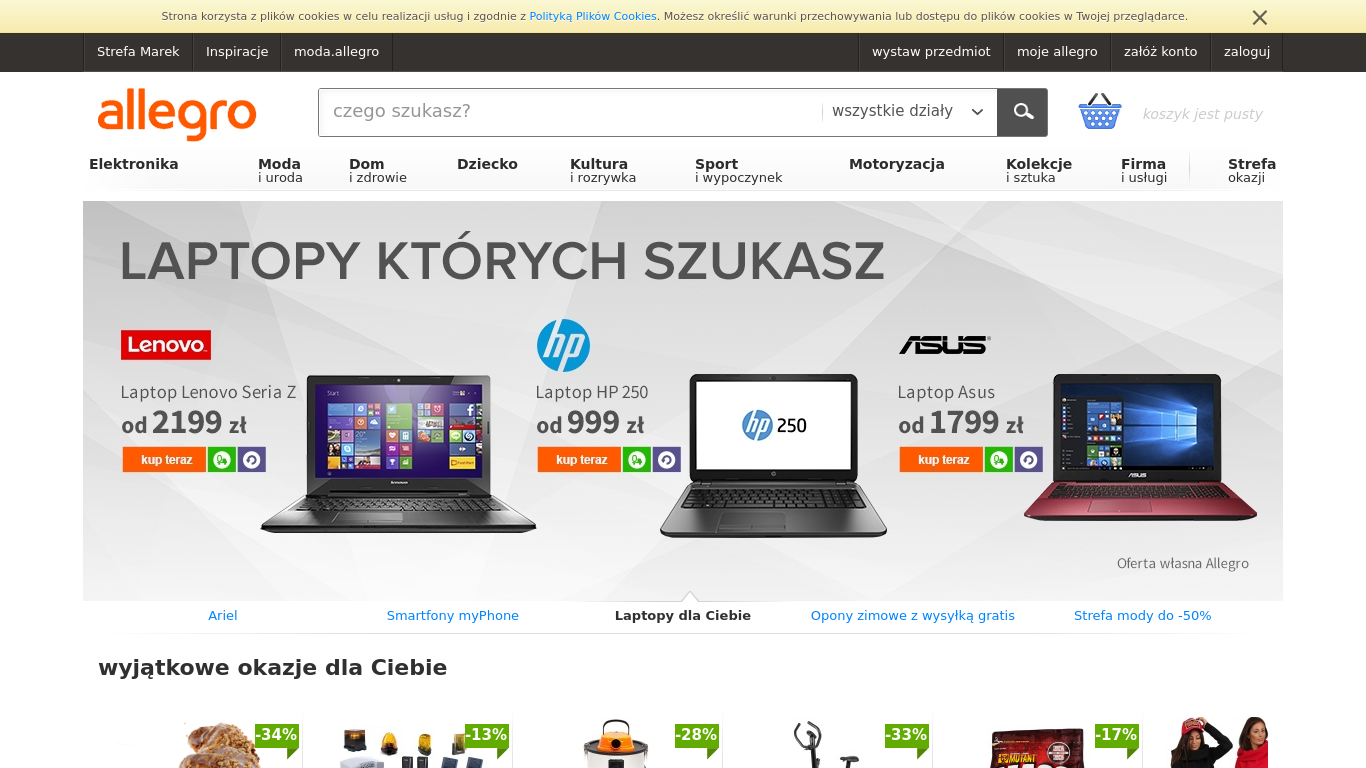Expand the 'wszystkie działy' category dropdown
The height and width of the screenshot is (768, 1366).
tap(908, 112)
